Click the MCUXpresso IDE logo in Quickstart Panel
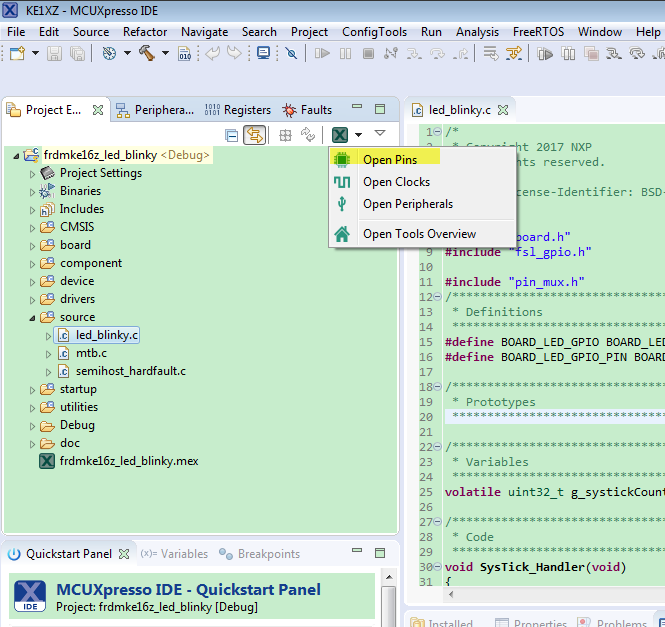 coord(30,596)
